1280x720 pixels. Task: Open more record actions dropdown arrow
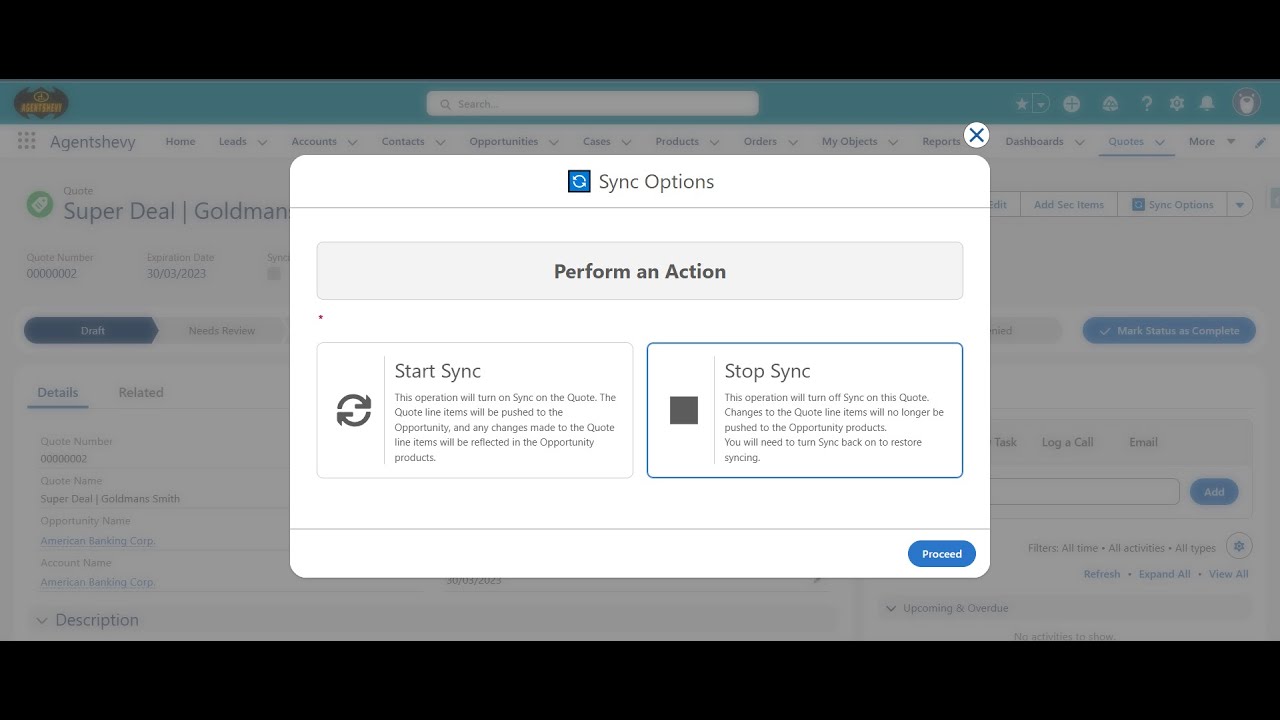(x=1240, y=205)
